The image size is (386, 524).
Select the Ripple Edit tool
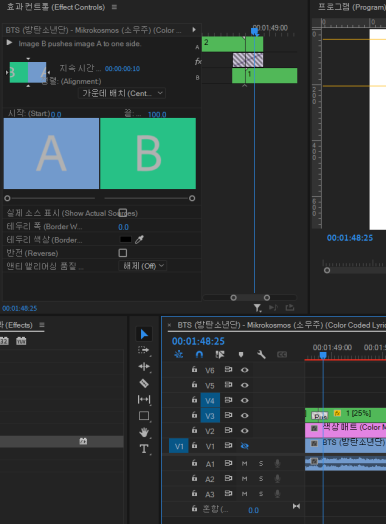click(x=144, y=367)
